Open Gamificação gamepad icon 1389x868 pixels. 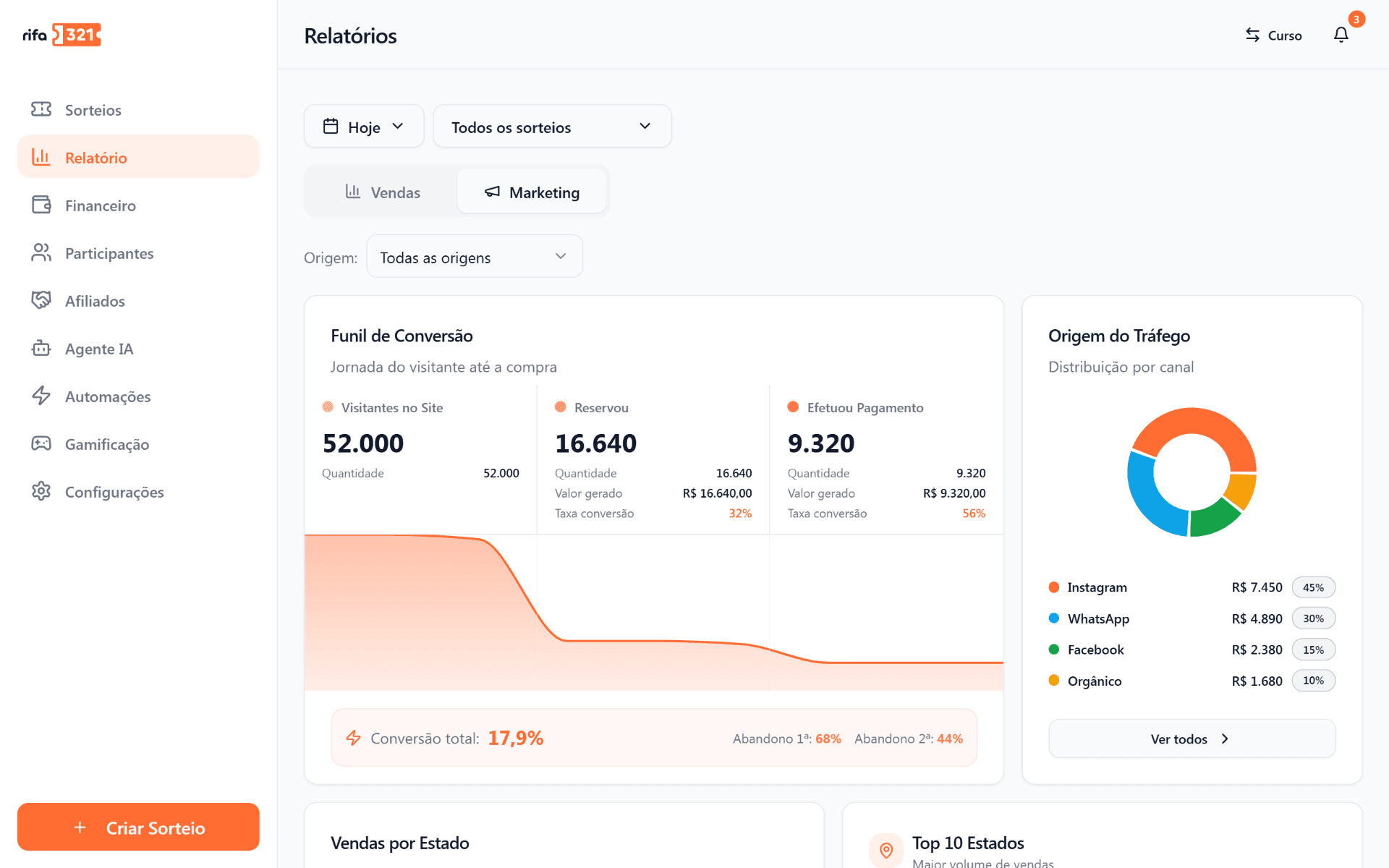(x=41, y=443)
